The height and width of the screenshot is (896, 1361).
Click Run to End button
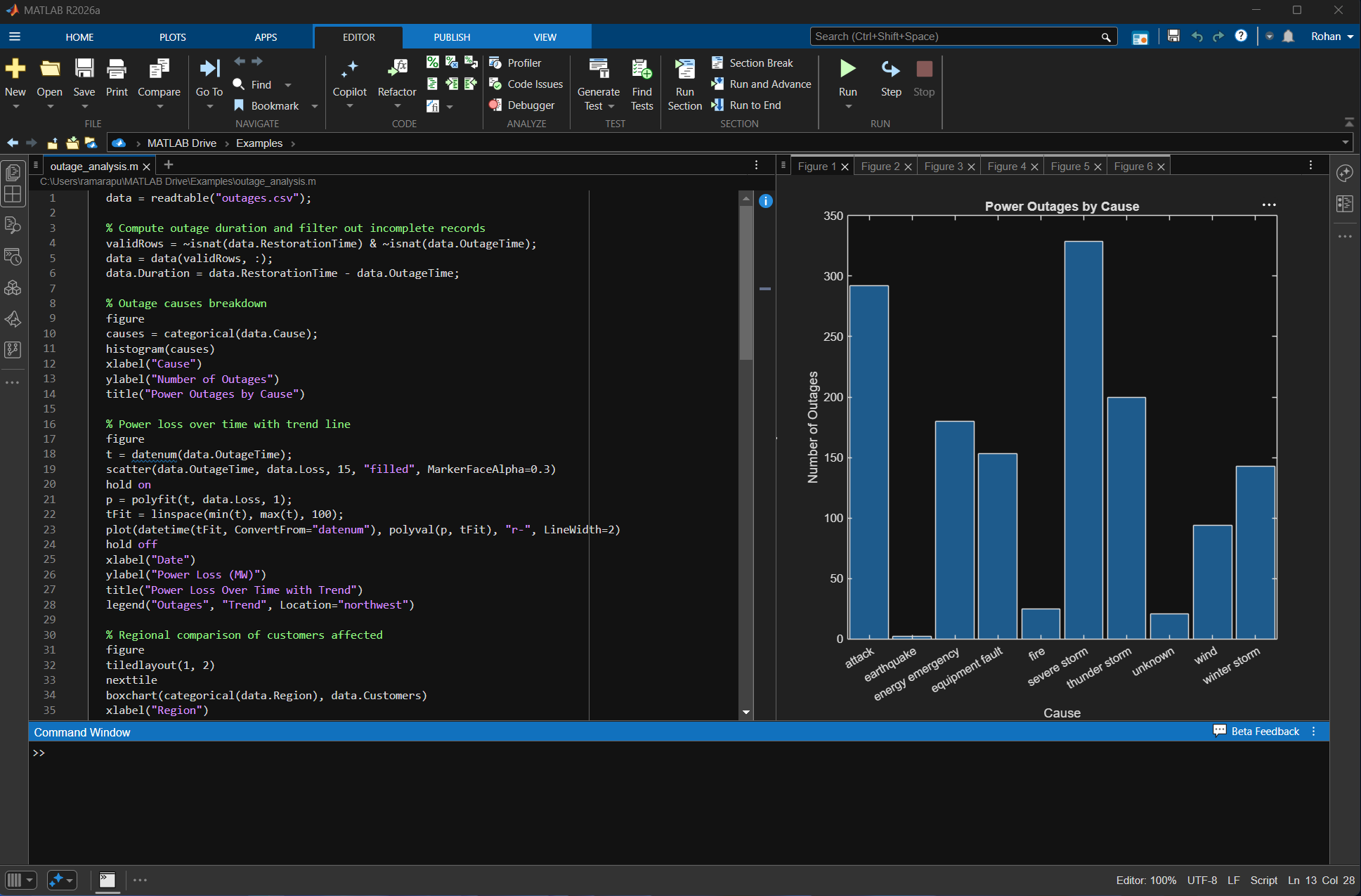coord(747,105)
